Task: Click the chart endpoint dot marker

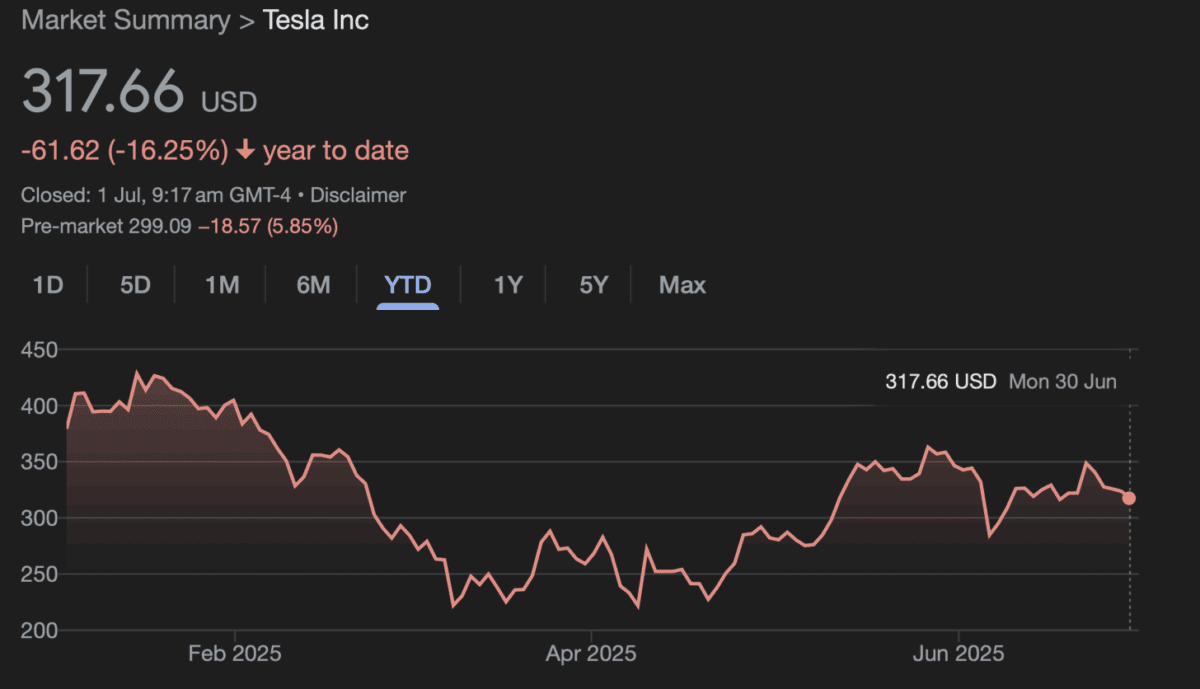Action: pyautogui.click(x=1129, y=498)
